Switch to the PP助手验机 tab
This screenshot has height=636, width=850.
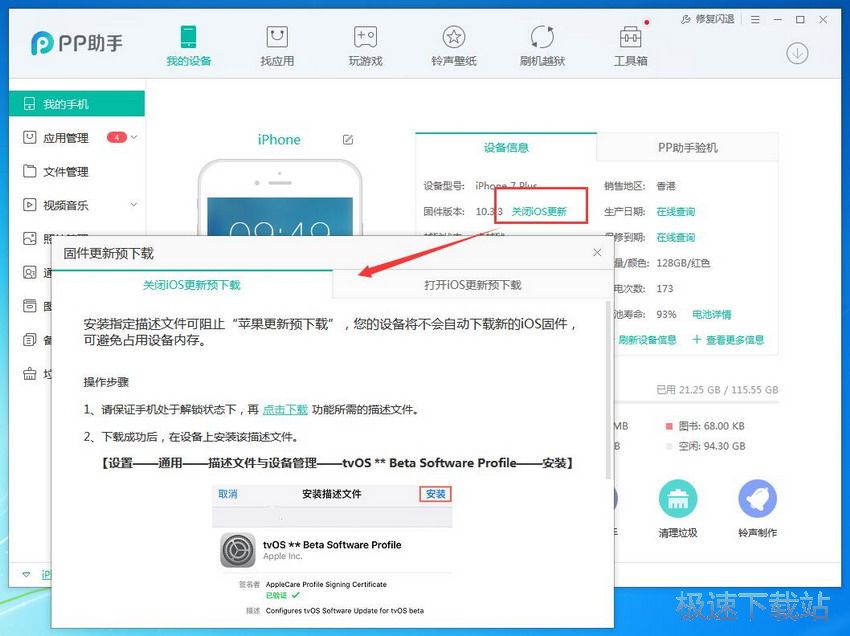(687, 147)
